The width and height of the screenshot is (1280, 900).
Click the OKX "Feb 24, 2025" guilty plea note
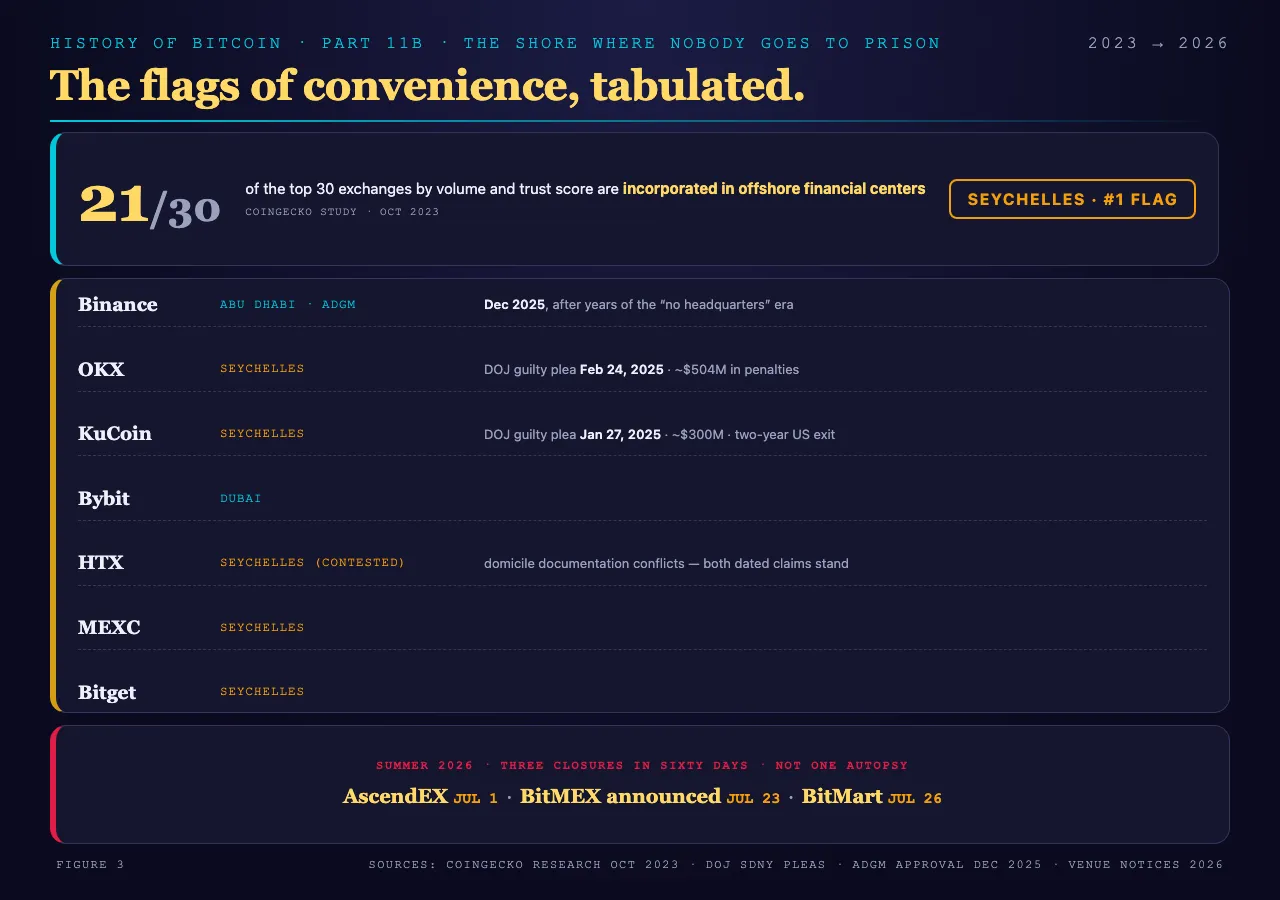pos(641,369)
